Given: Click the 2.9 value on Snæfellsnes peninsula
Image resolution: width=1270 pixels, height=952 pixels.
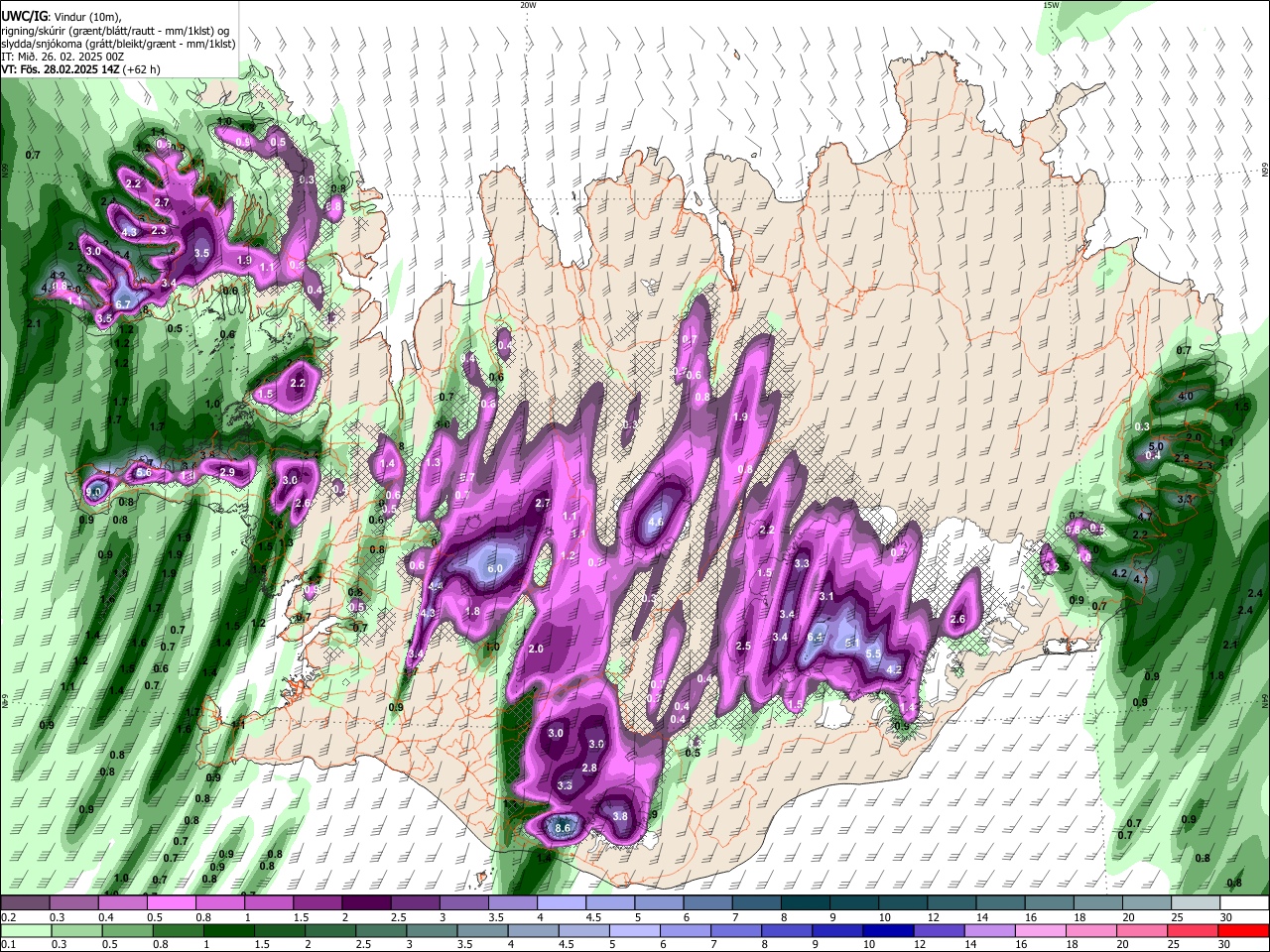Looking at the screenshot, I should click(227, 472).
